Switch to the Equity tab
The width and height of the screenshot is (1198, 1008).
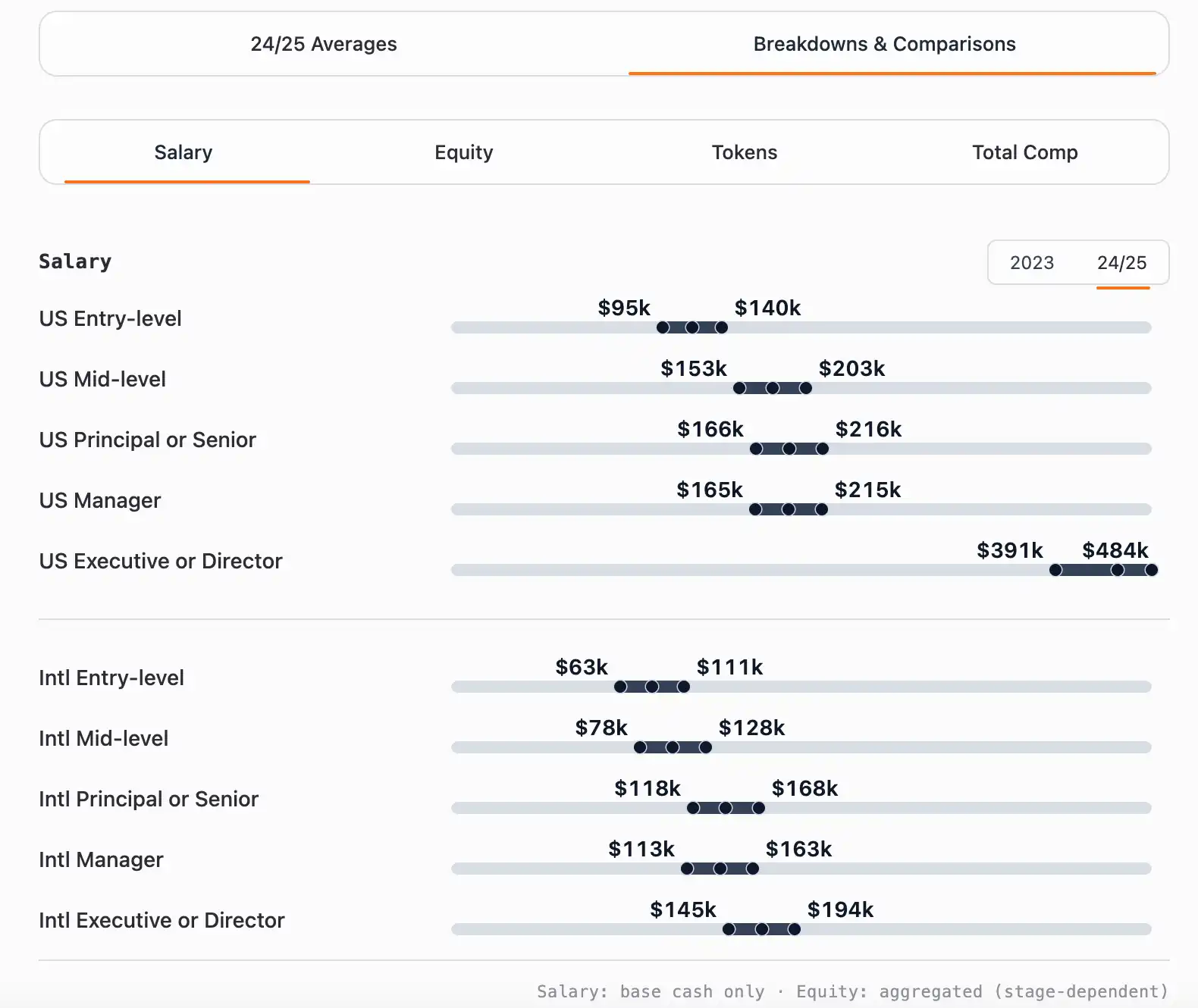464,152
